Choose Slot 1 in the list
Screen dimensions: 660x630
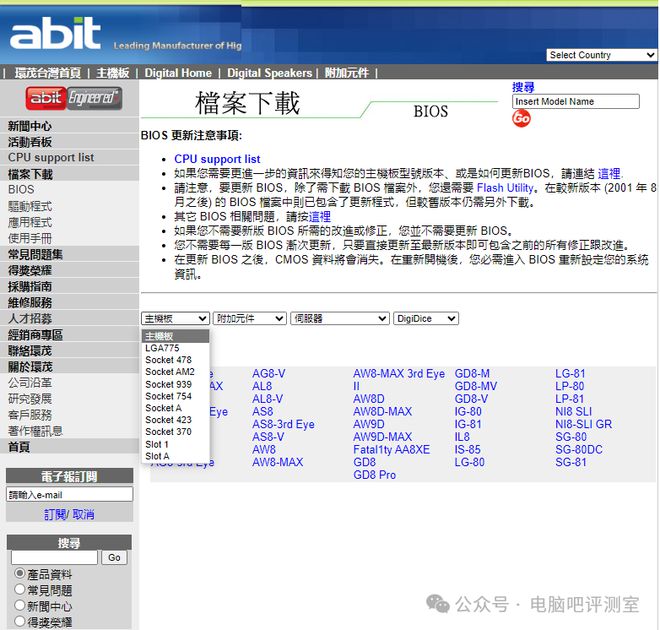[175, 444]
